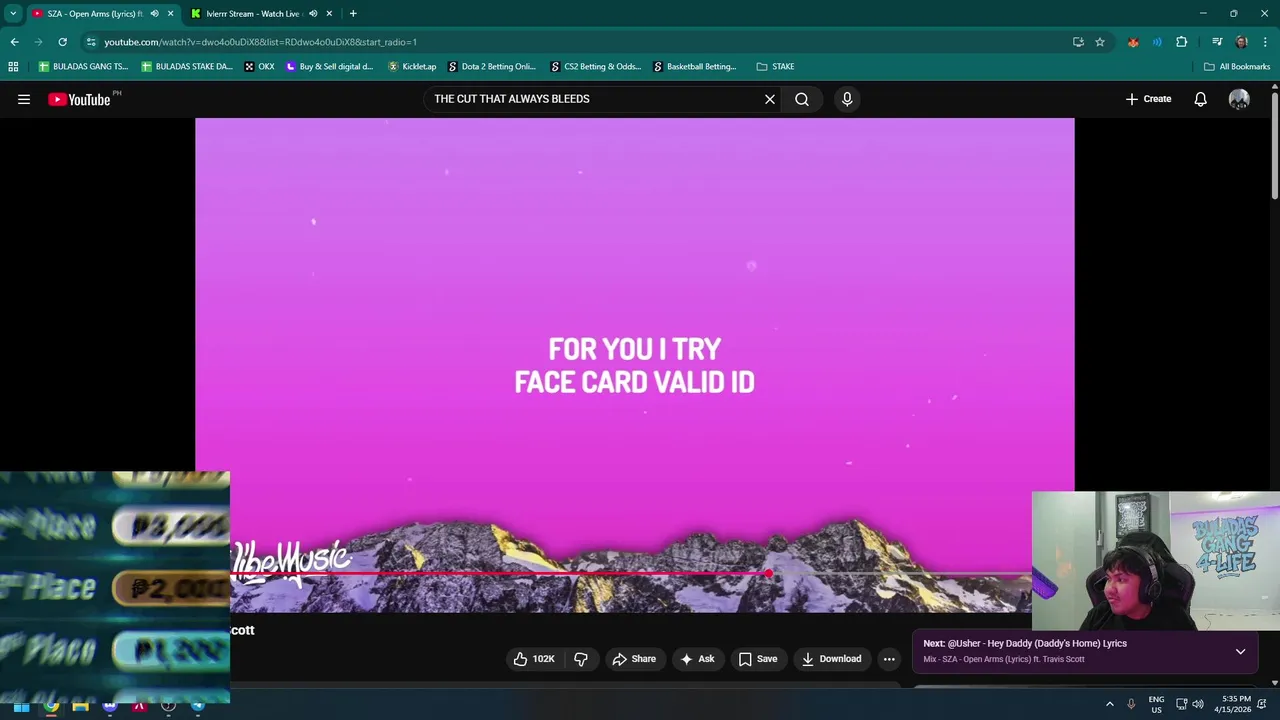The image size is (1280, 720).
Task: Open Chrome profile avatar
Action: tap(1241, 42)
